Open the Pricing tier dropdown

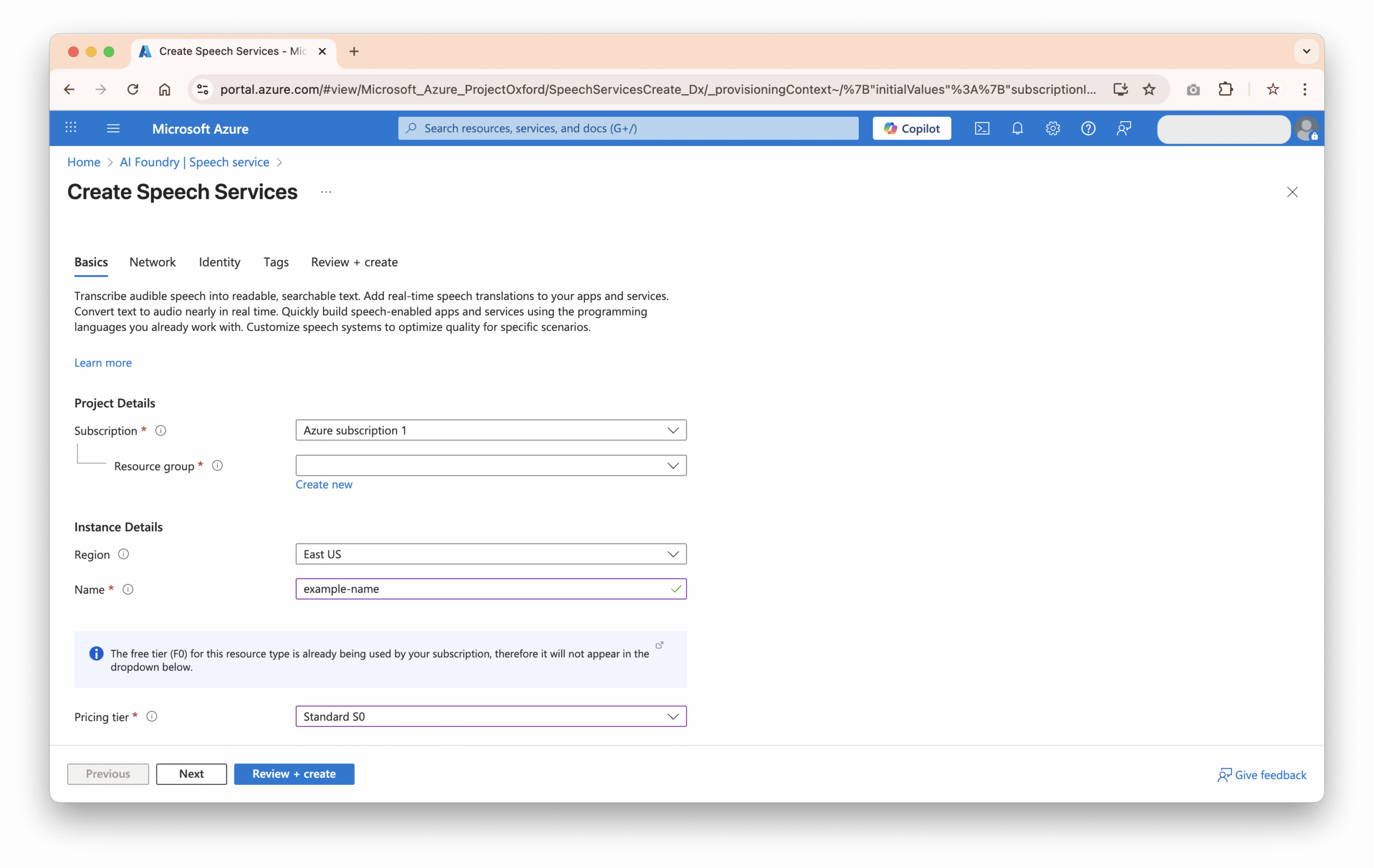(x=491, y=716)
